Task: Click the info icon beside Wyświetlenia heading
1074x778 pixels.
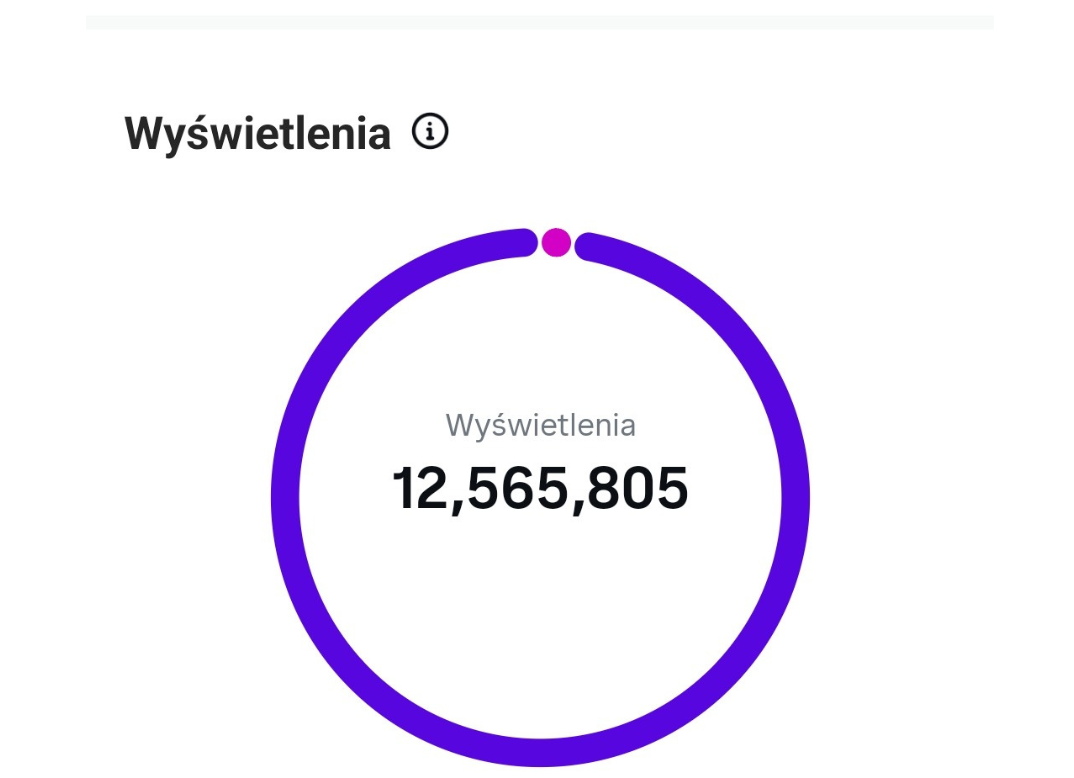Action: tap(430, 131)
